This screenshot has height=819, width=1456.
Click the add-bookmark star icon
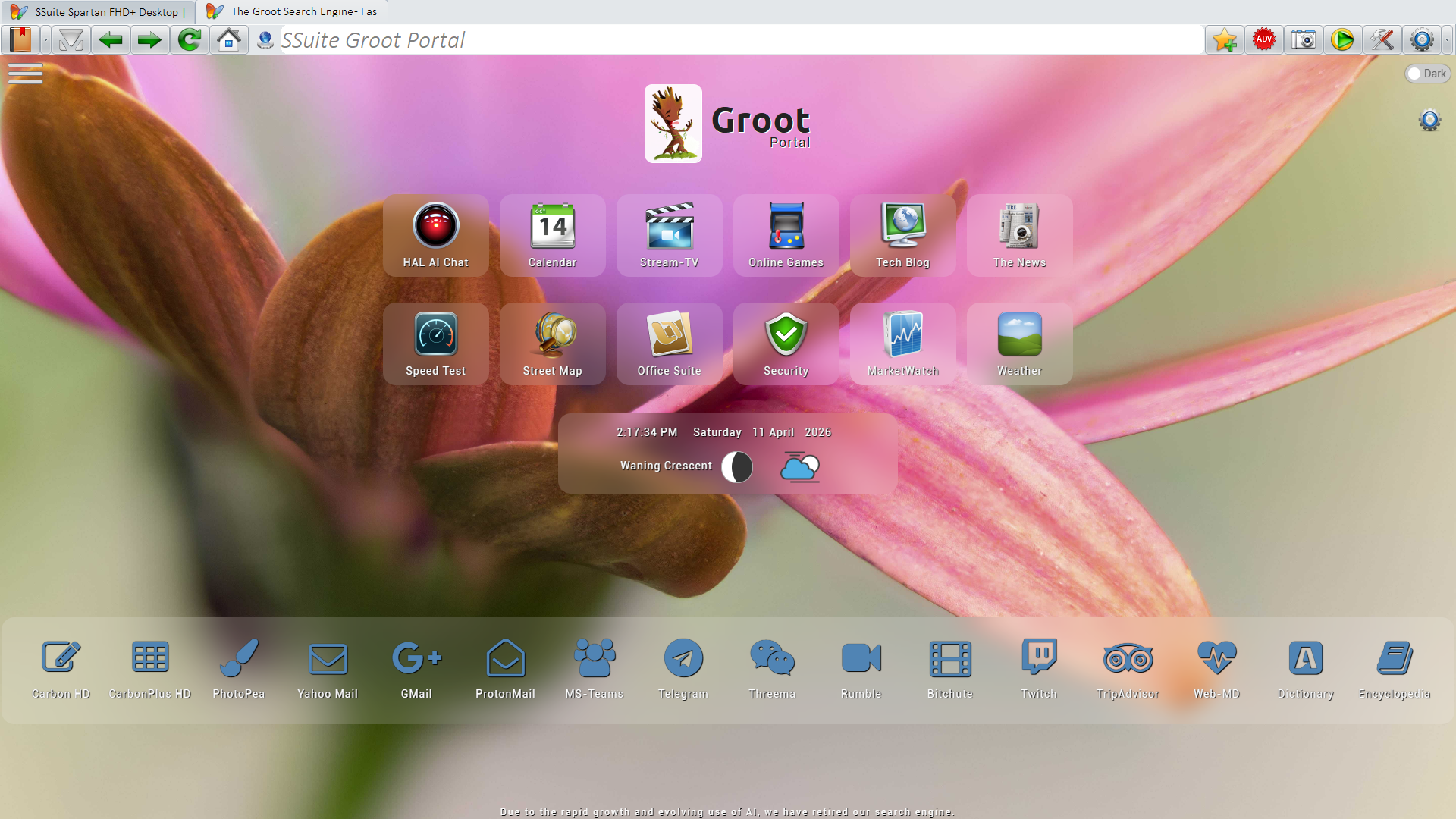tap(1224, 39)
